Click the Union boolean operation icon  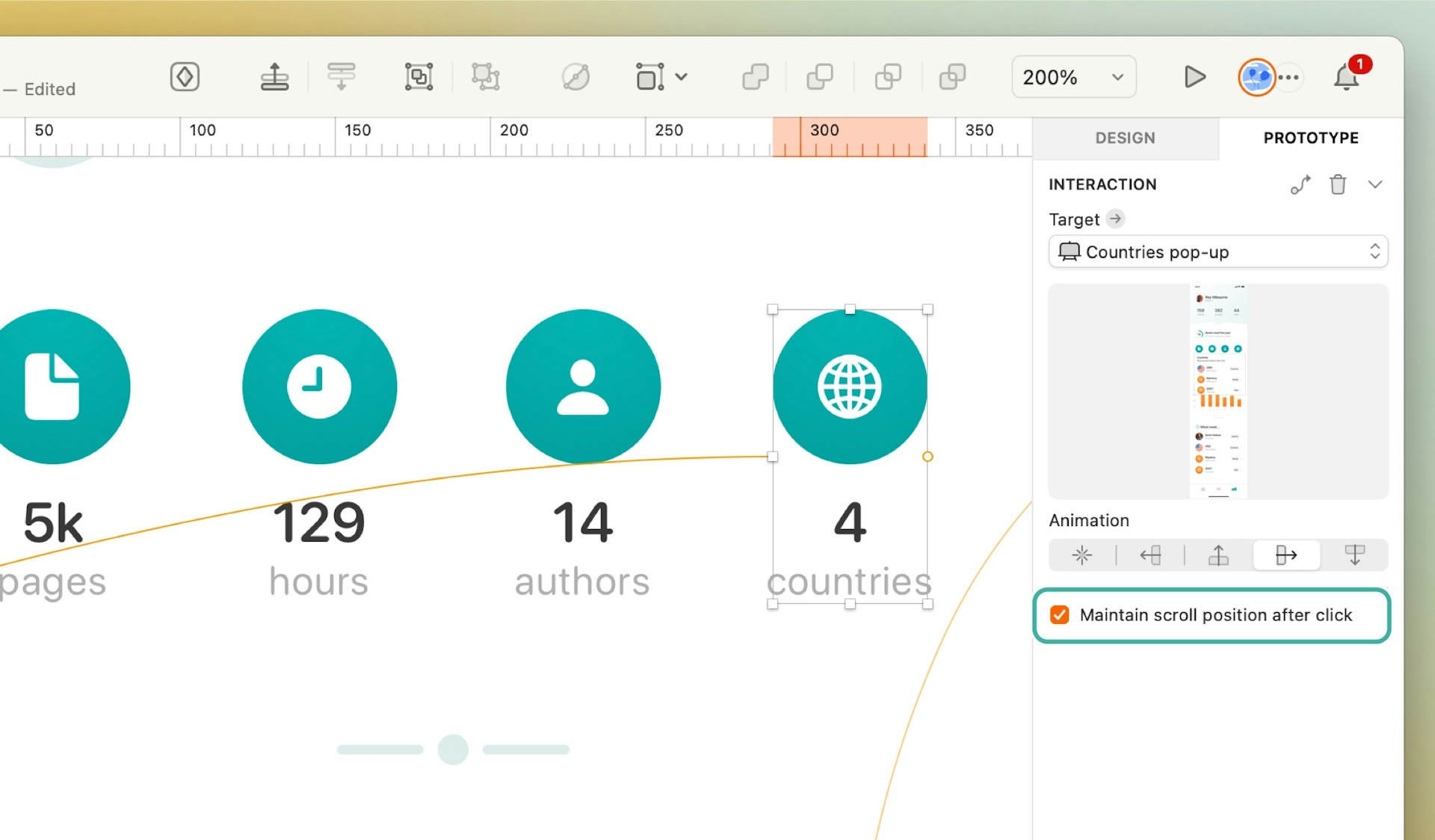(755, 77)
